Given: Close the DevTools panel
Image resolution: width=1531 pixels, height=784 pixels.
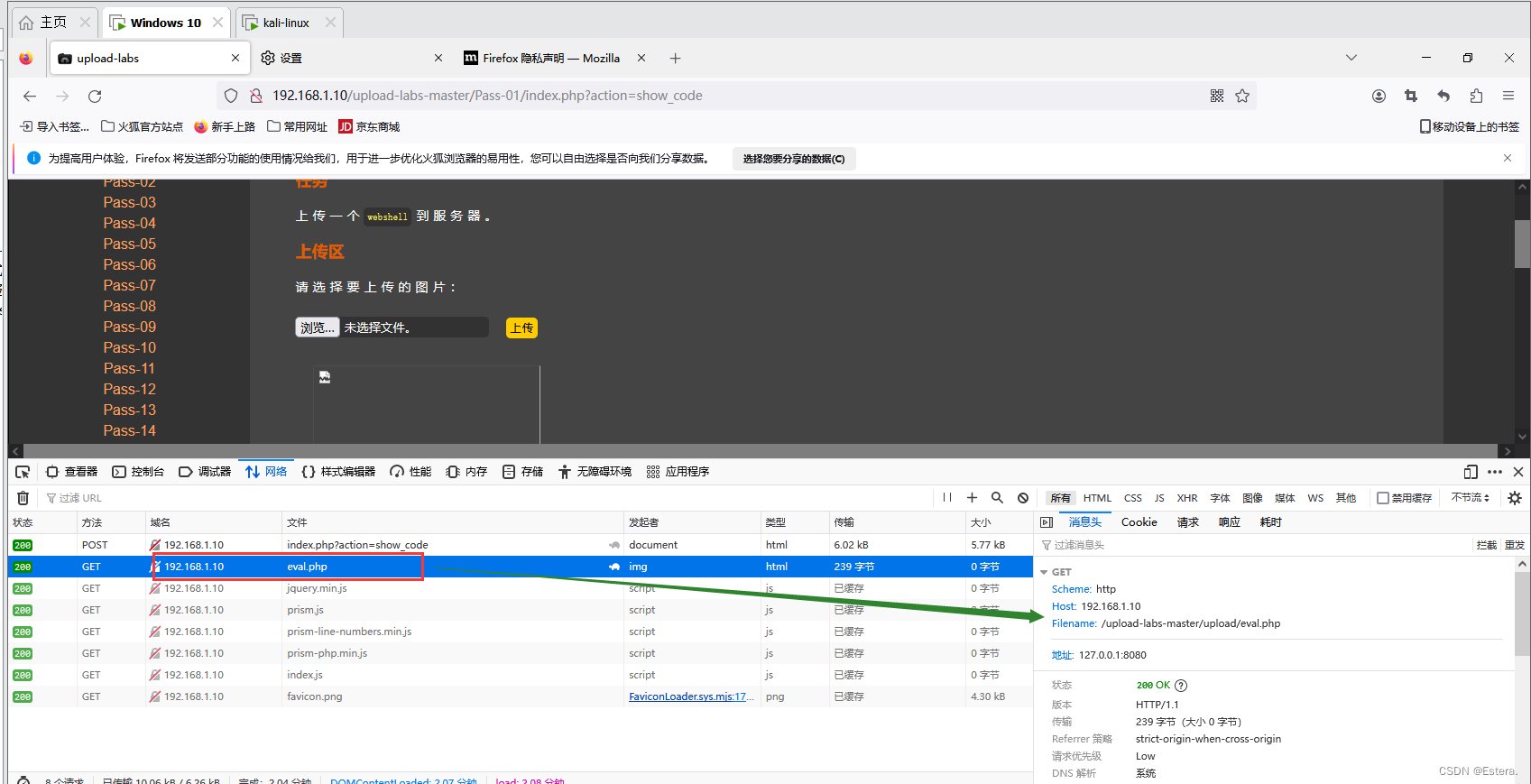Looking at the screenshot, I should coord(1518,472).
